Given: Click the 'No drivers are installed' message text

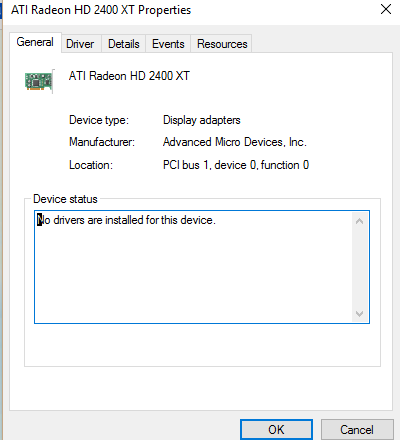Looking at the screenshot, I should (x=126, y=220).
